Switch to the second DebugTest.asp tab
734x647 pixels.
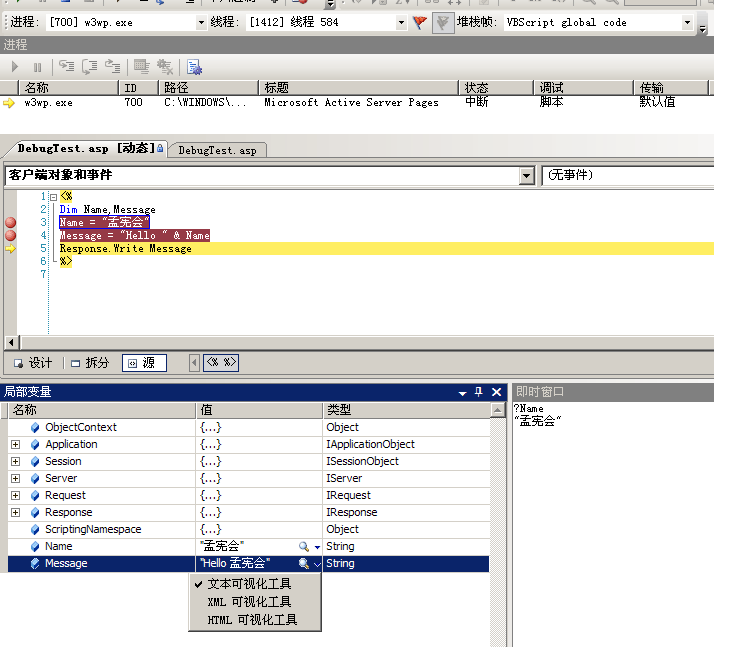(x=217, y=150)
